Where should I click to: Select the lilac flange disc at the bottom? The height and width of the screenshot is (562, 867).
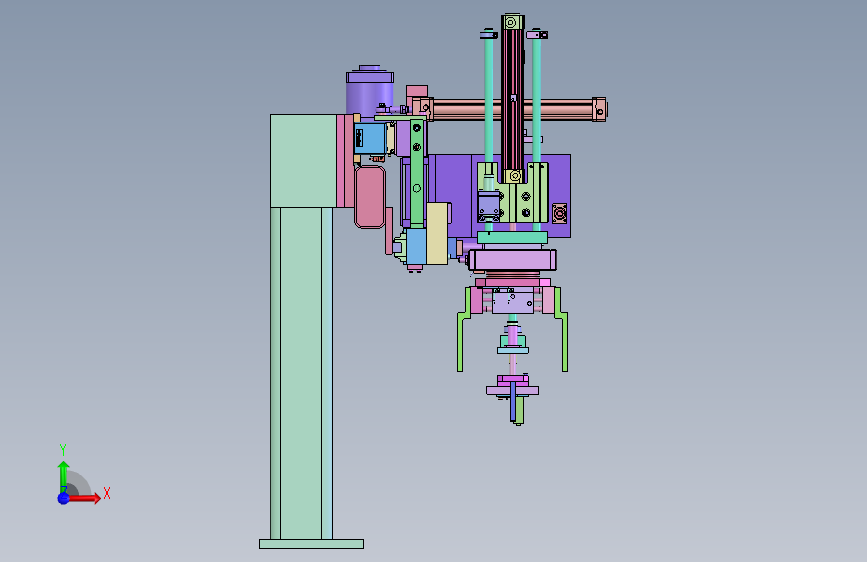[513, 391]
